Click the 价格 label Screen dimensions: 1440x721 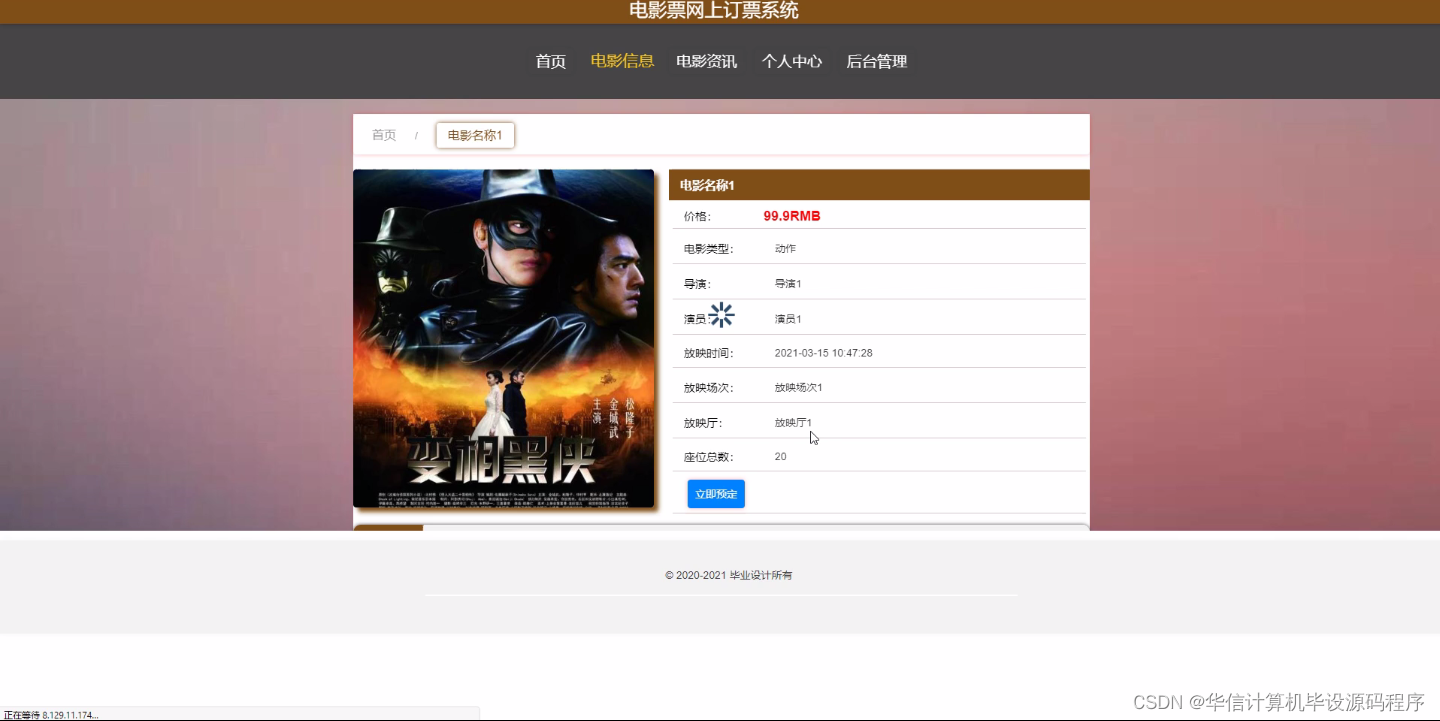pyautogui.click(x=697, y=216)
